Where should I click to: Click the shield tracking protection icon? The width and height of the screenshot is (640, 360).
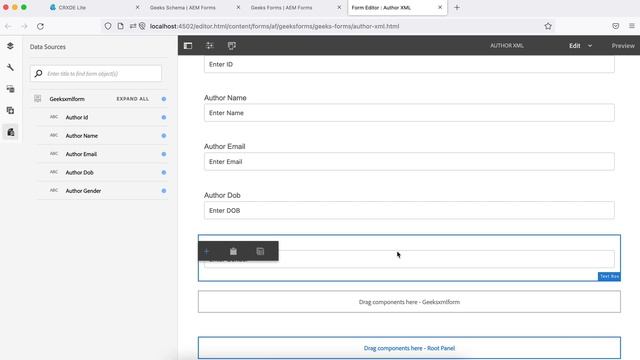pos(108,26)
